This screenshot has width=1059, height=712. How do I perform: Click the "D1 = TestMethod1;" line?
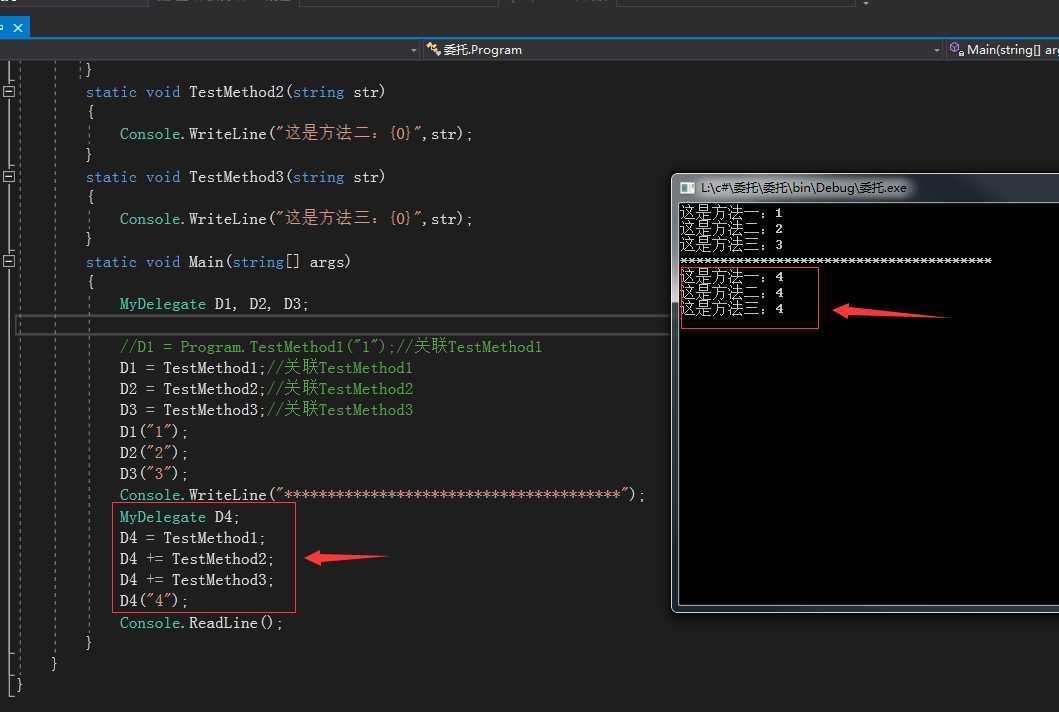(266, 367)
